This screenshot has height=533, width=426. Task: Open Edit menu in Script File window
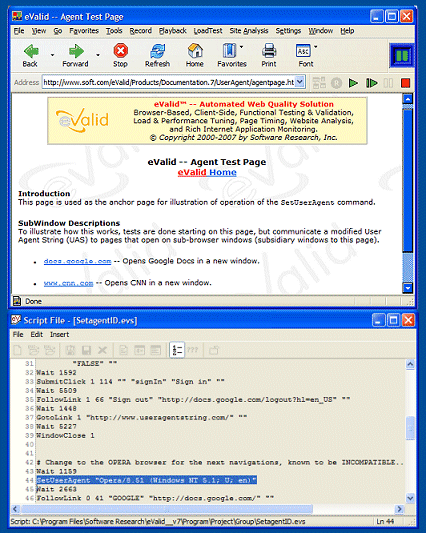pos(37,334)
